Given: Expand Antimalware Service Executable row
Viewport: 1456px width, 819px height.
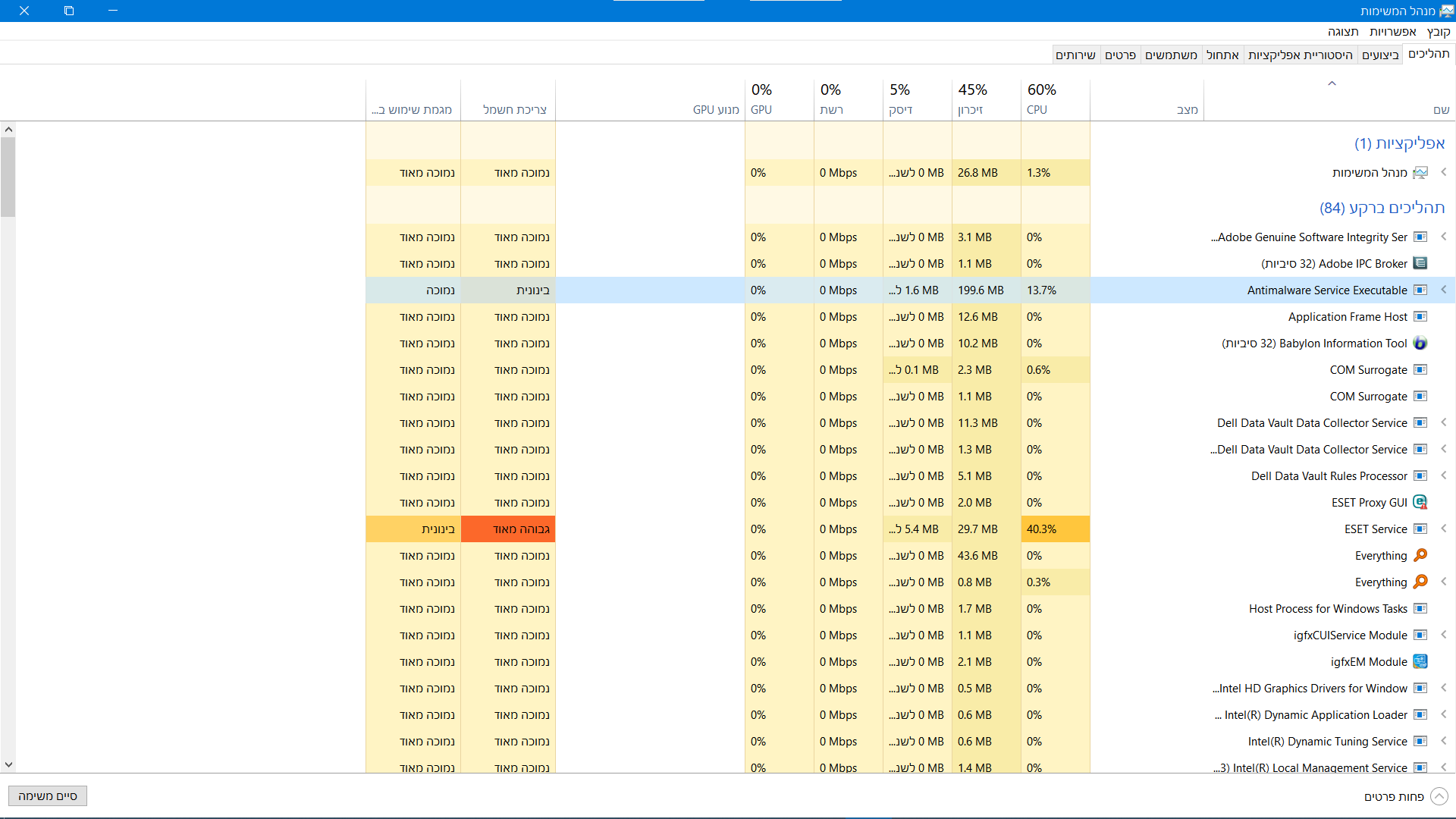Looking at the screenshot, I should point(1444,290).
